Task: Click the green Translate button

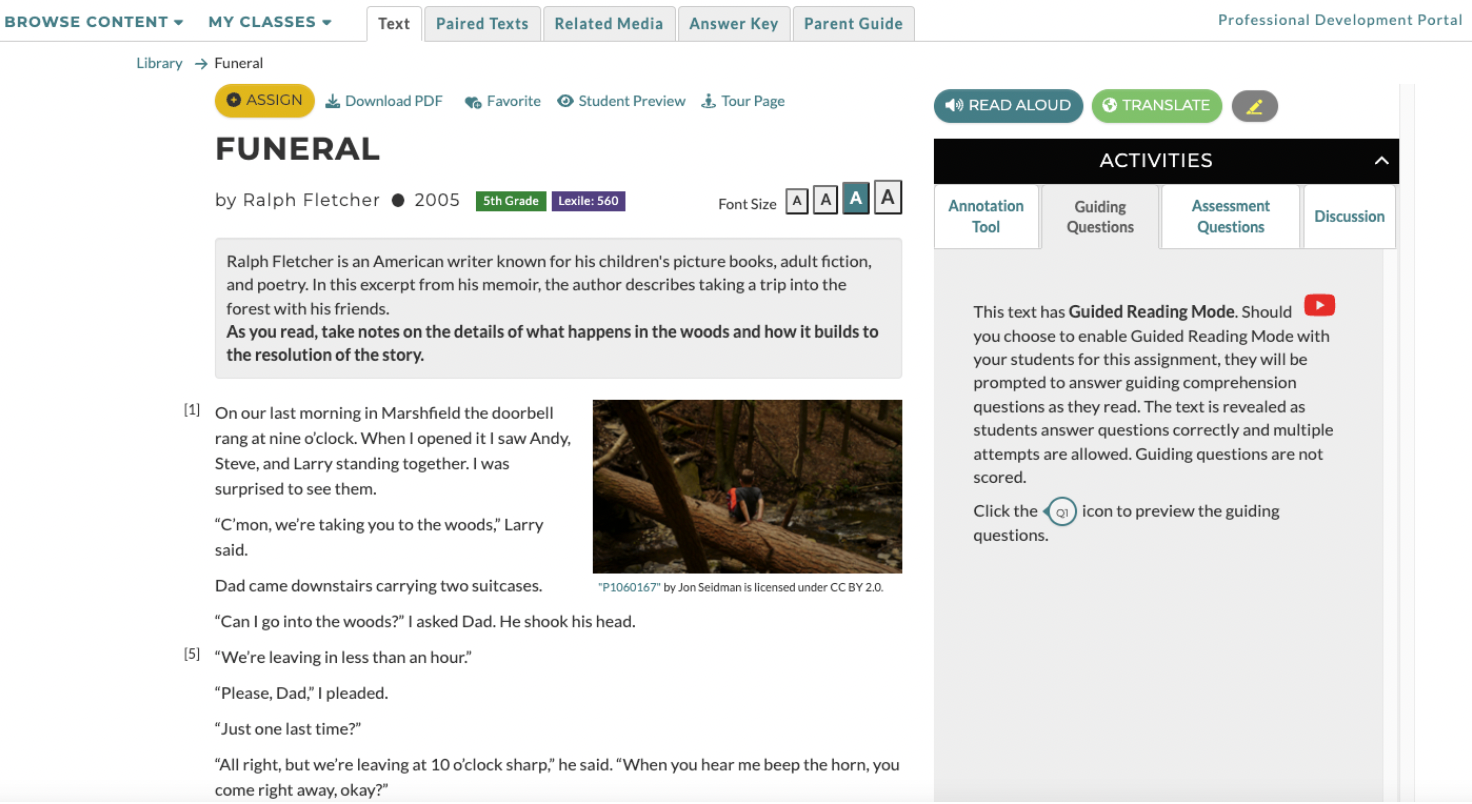Action: point(1156,106)
